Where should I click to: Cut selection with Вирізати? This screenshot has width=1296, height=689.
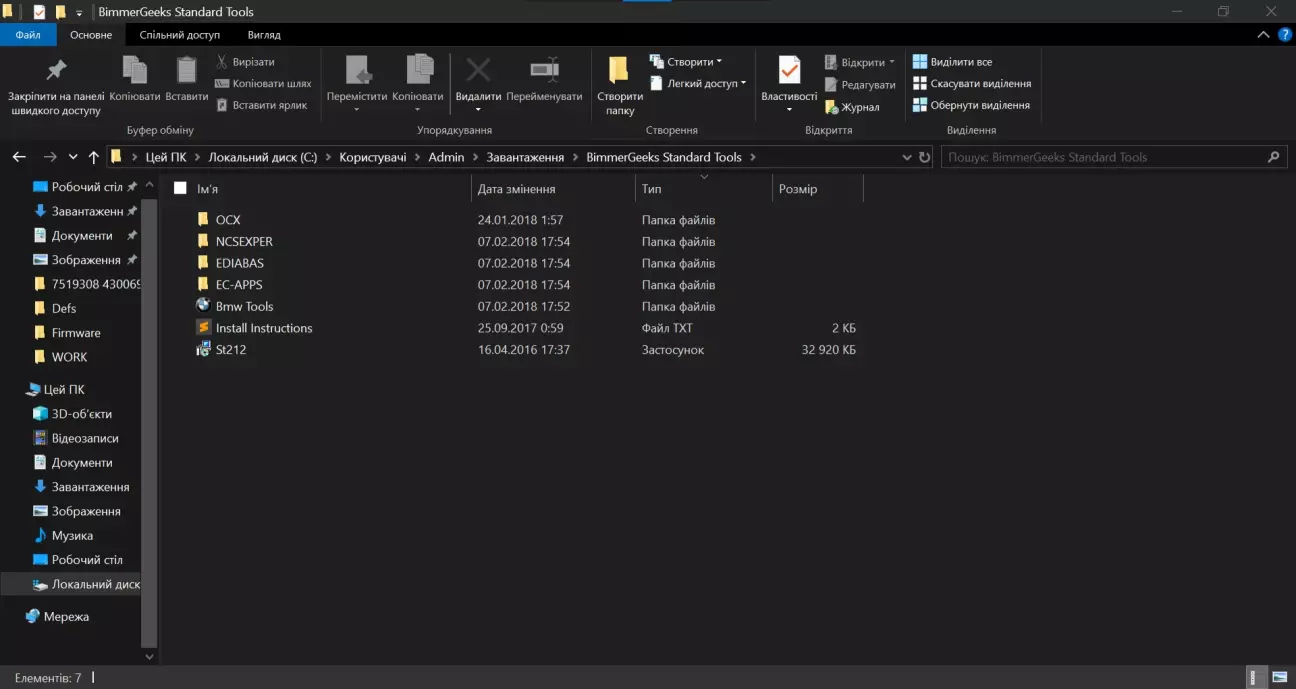[x=245, y=62]
